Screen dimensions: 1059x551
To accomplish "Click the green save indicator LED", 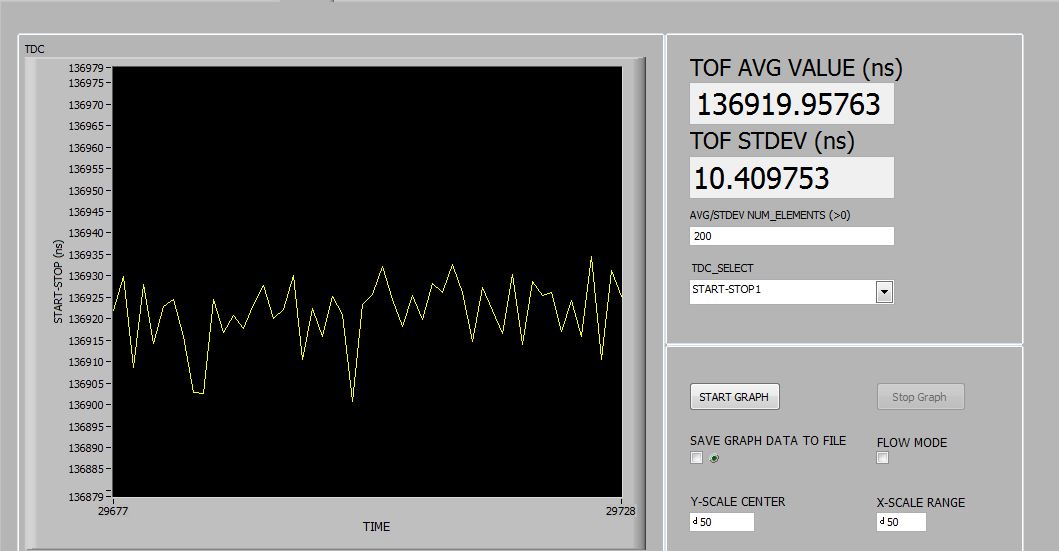I will [x=714, y=458].
